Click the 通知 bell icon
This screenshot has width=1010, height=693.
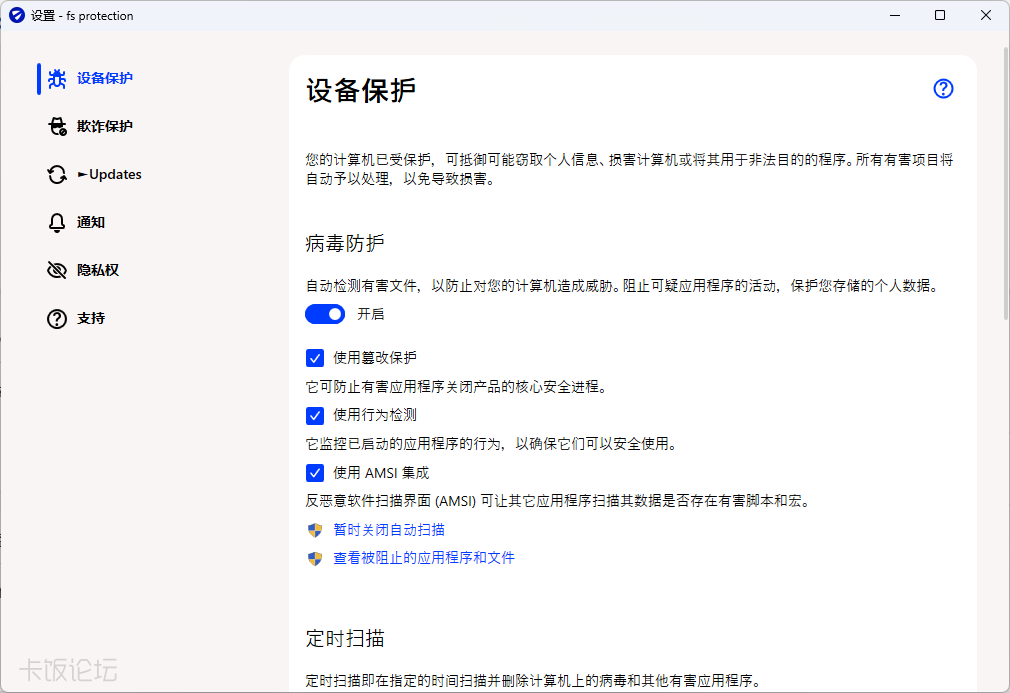click(x=57, y=223)
